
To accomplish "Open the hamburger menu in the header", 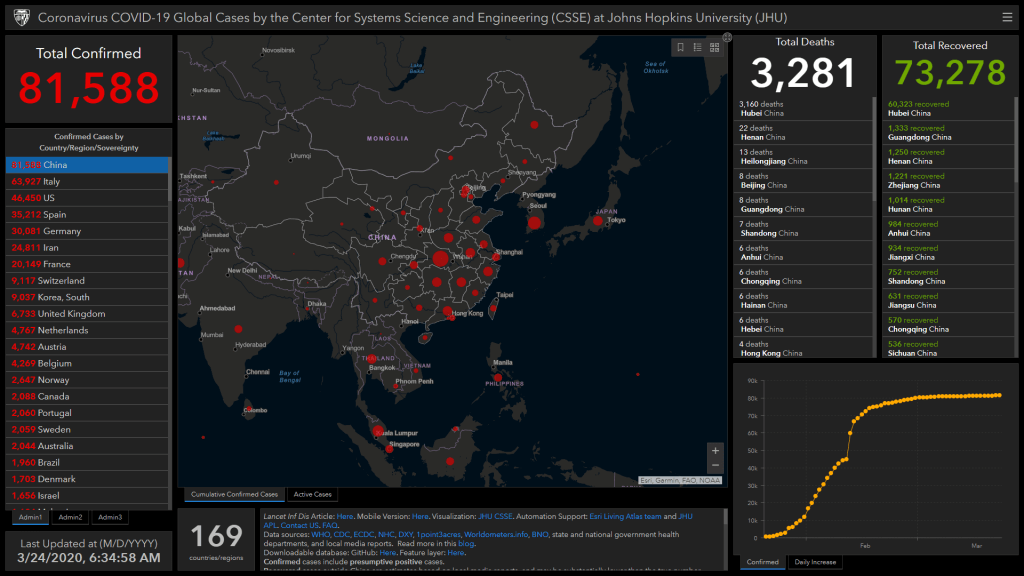I will 1007,18.
